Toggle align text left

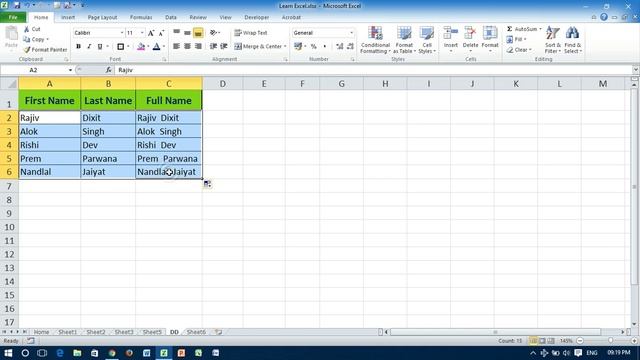176,47
